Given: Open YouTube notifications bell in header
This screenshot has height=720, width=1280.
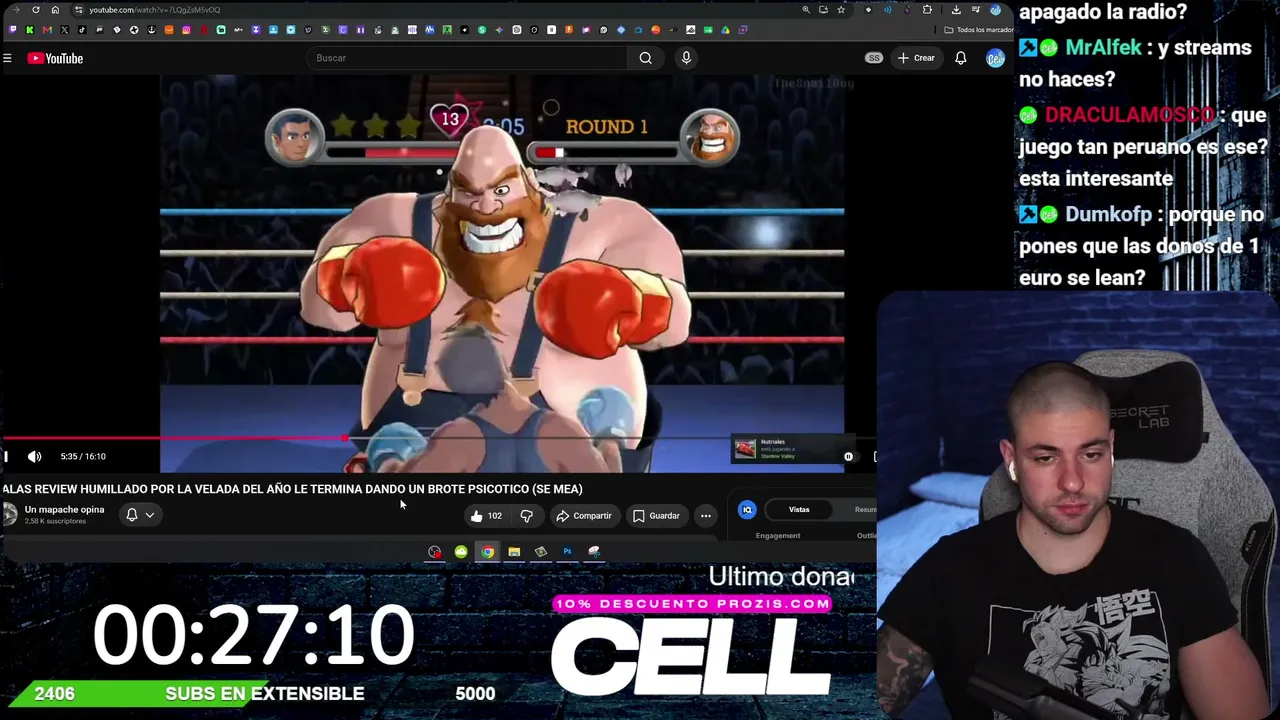Looking at the screenshot, I should coord(961,58).
